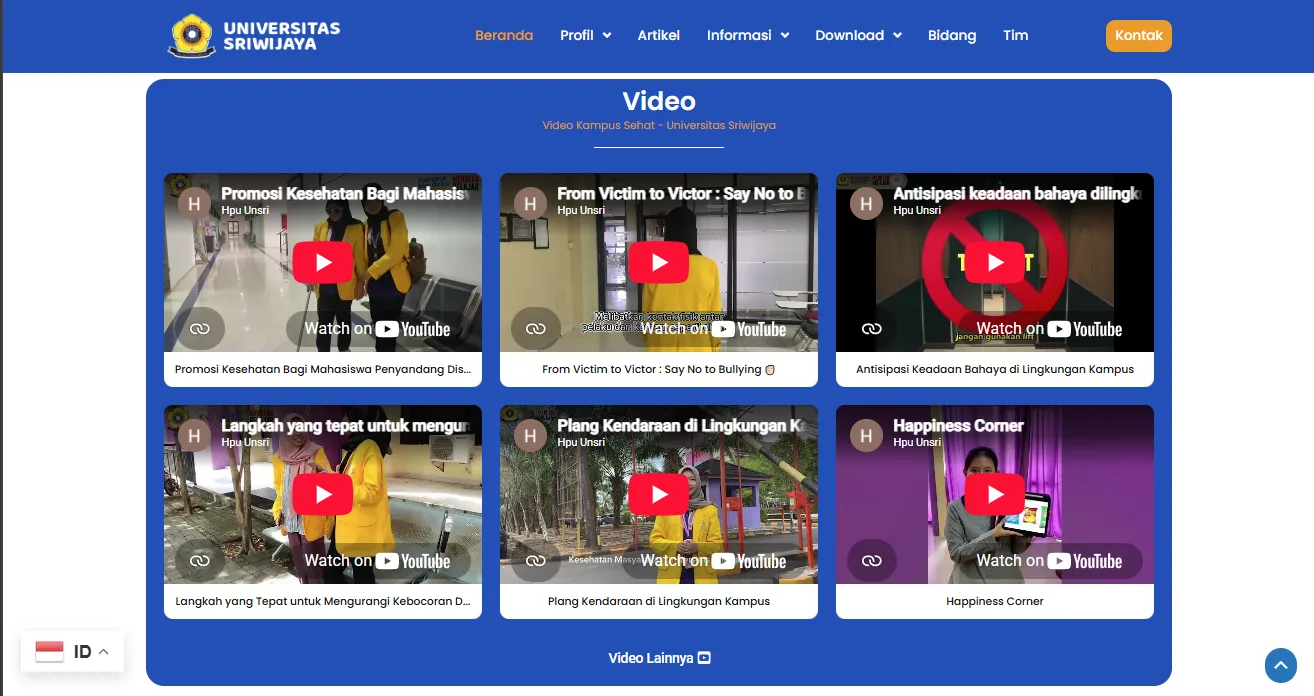Expand the Profil dropdown menu
The height and width of the screenshot is (696, 1314).
[x=585, y=35]
